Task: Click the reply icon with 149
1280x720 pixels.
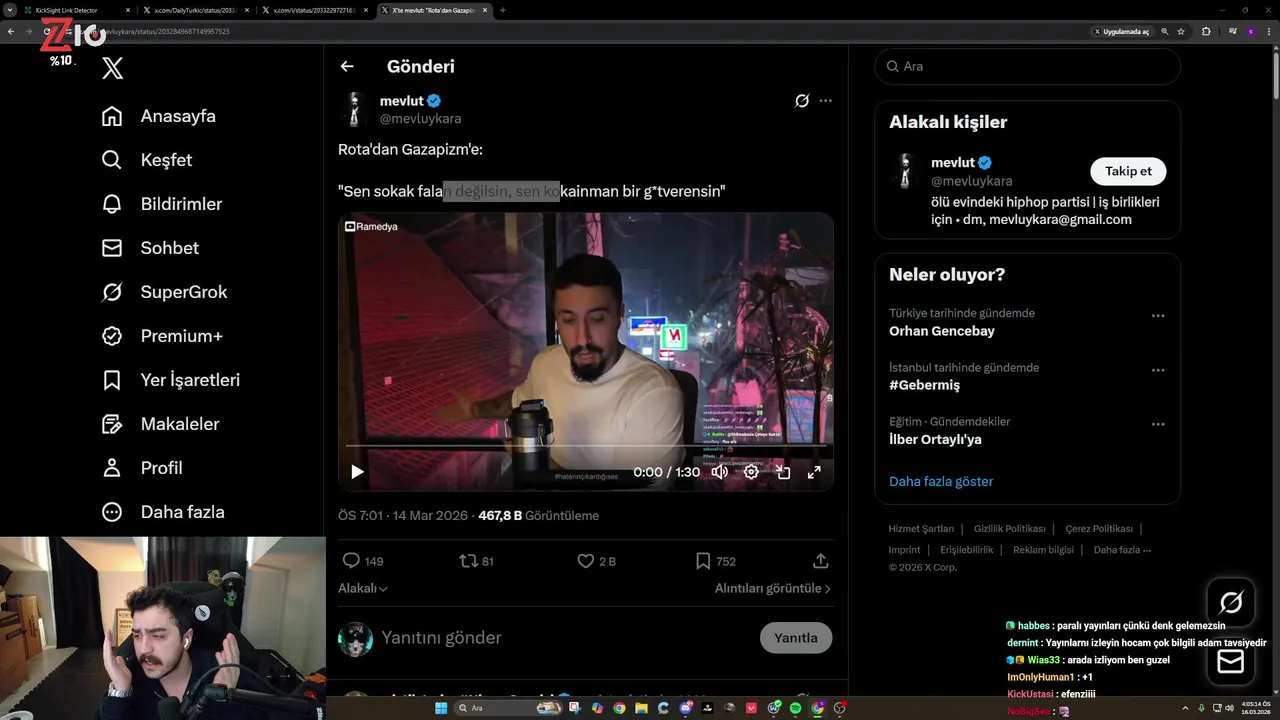Action: 351,561
